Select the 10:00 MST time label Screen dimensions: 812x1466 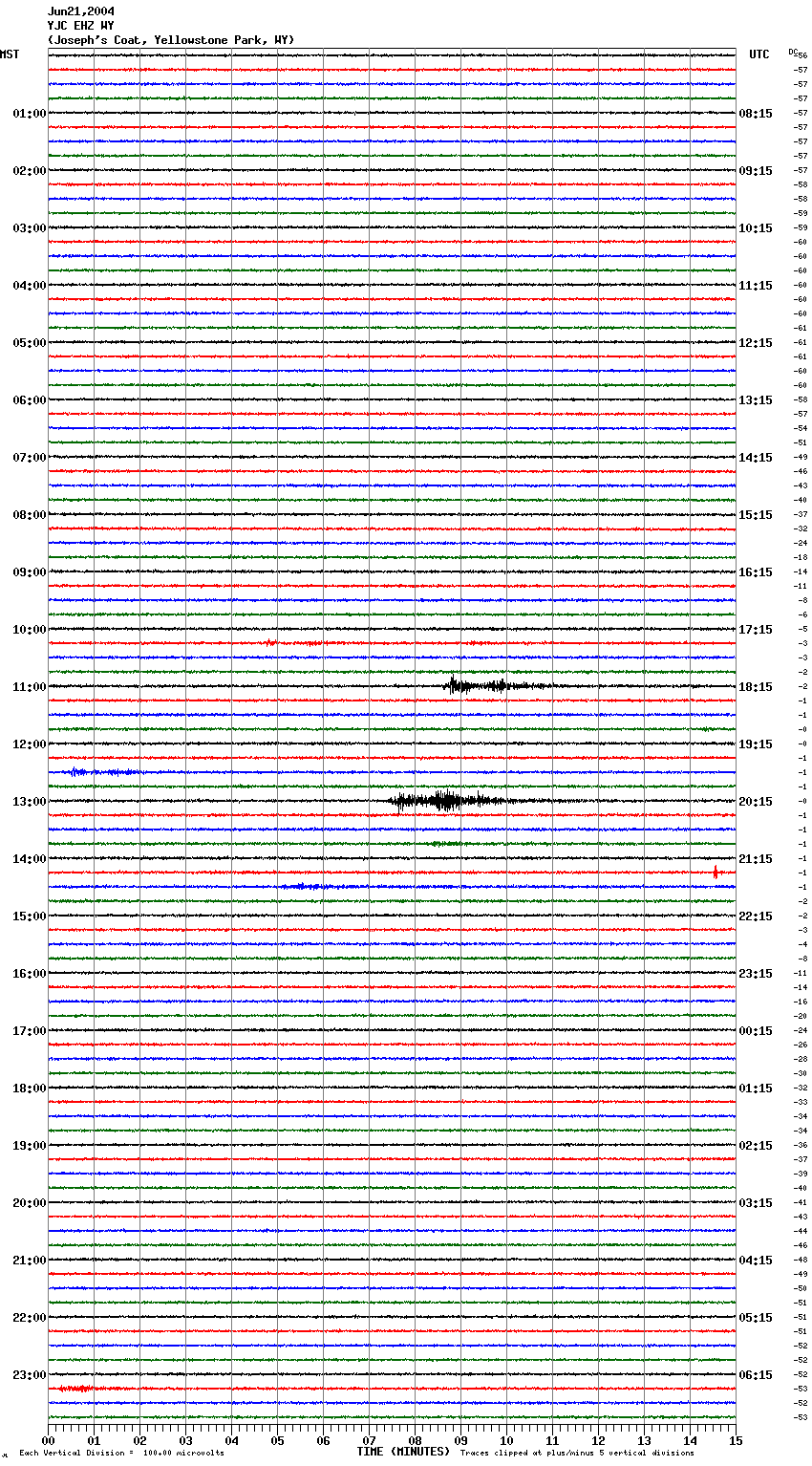pos(30,630)
